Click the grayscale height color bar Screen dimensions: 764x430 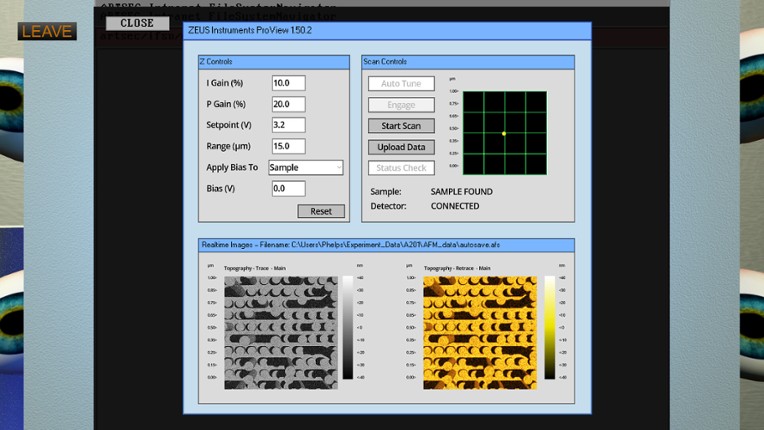348,328
